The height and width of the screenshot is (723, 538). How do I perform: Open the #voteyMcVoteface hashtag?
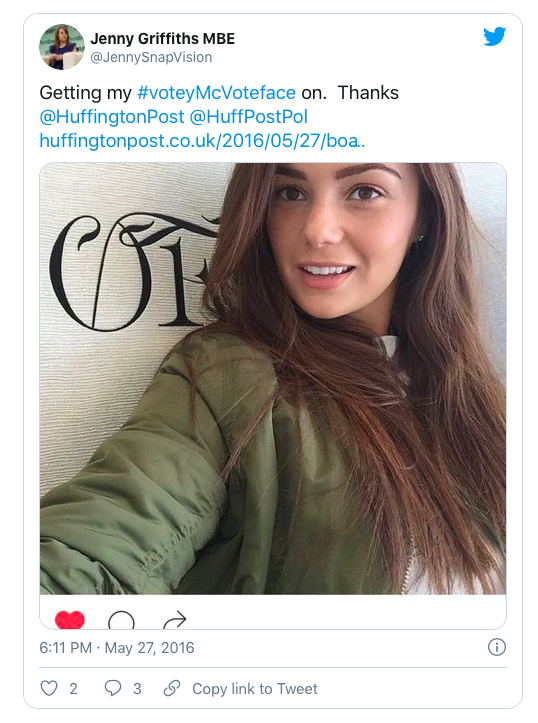point(217,93)
